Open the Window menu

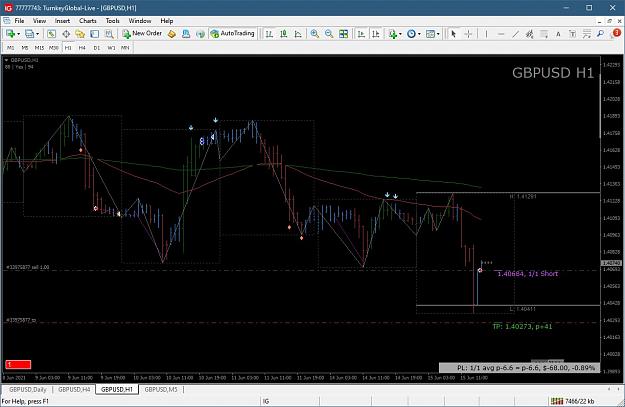[x=140, y=21]
